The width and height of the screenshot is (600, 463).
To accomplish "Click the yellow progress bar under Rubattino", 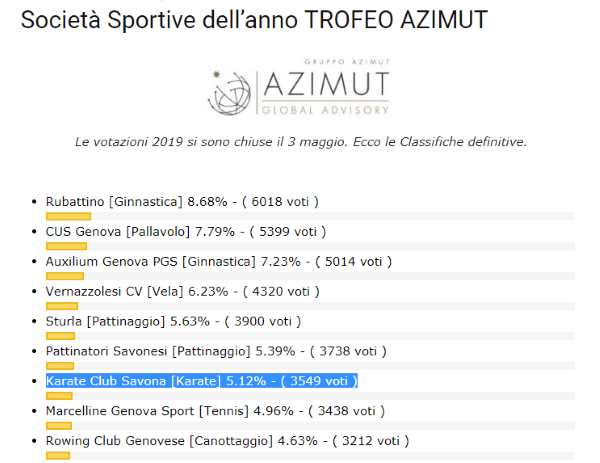I will pyautogui.click(x=68, y=217).
